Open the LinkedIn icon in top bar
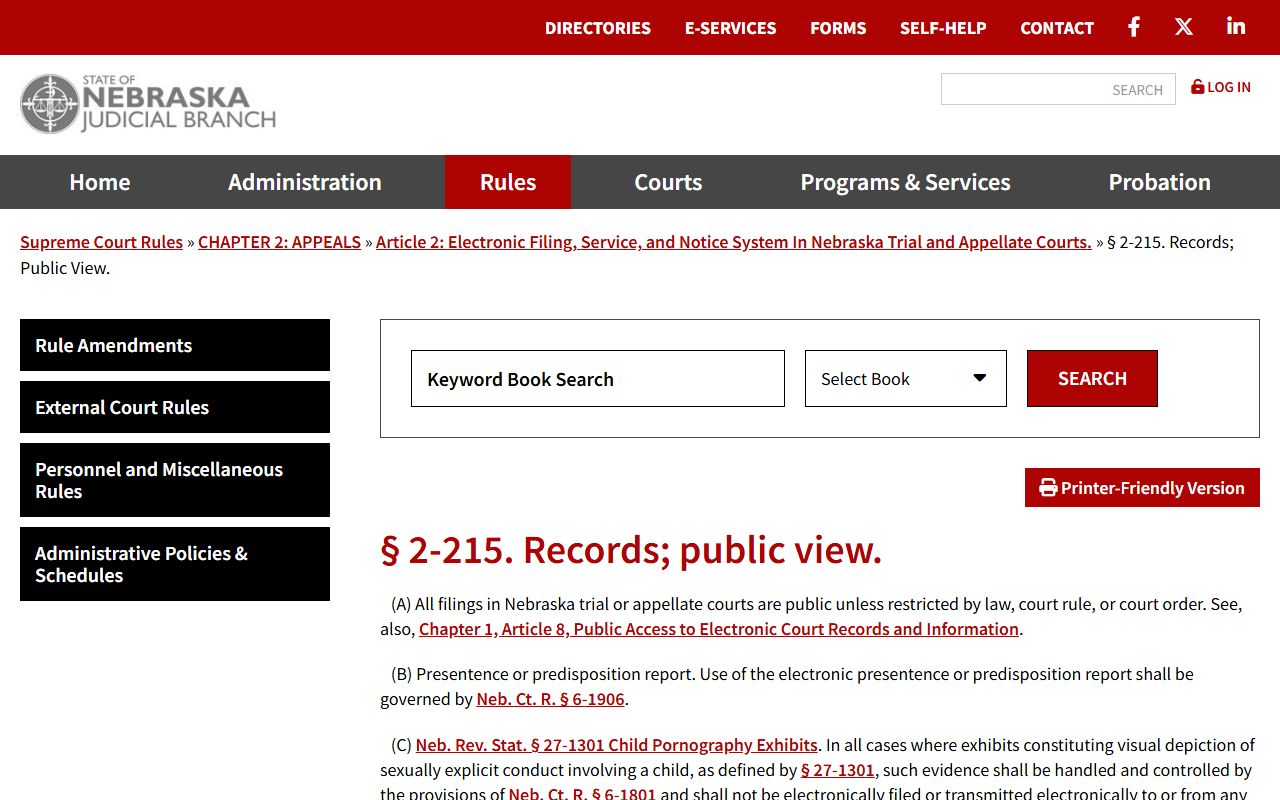 coord(1236,27)
